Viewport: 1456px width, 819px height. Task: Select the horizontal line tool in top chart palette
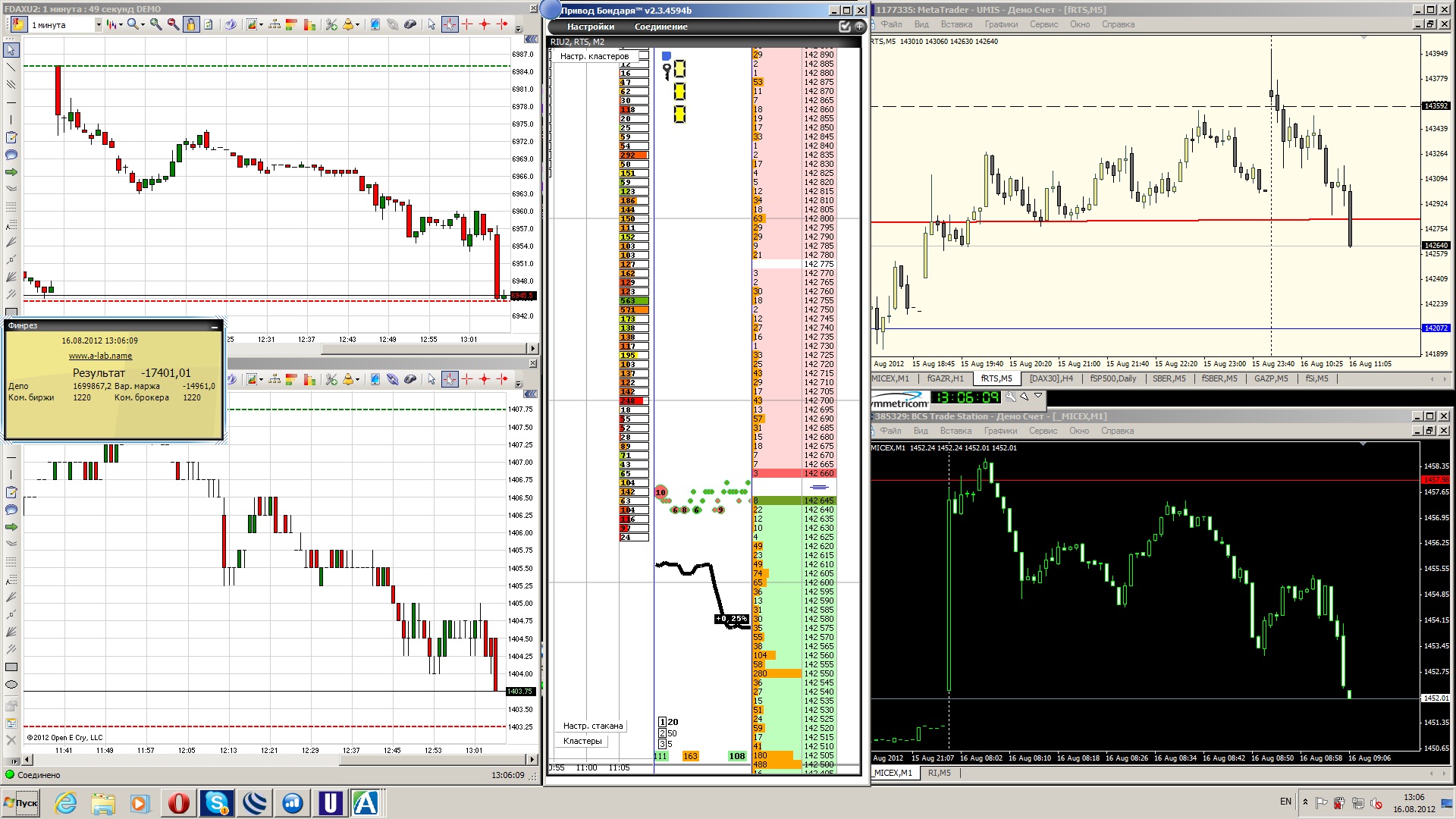tap(11, 102)
